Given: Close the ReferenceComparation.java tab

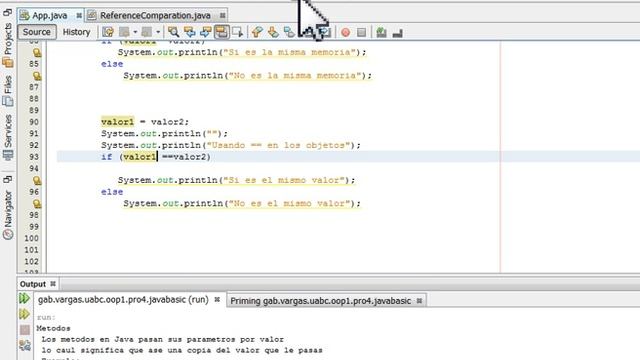Looking at the screenshot, I should point(222,16).
